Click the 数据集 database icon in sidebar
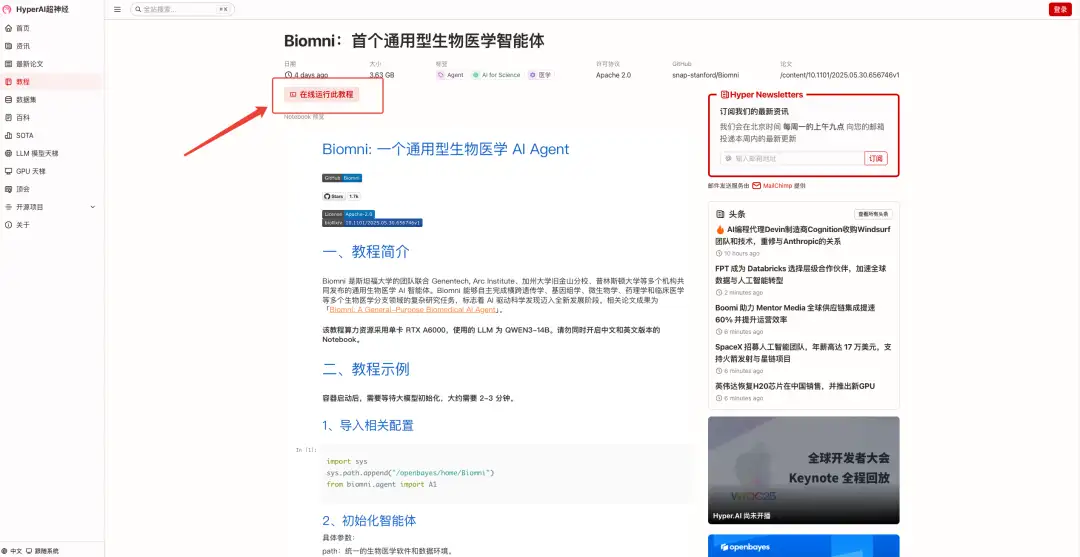 point(8,100)
